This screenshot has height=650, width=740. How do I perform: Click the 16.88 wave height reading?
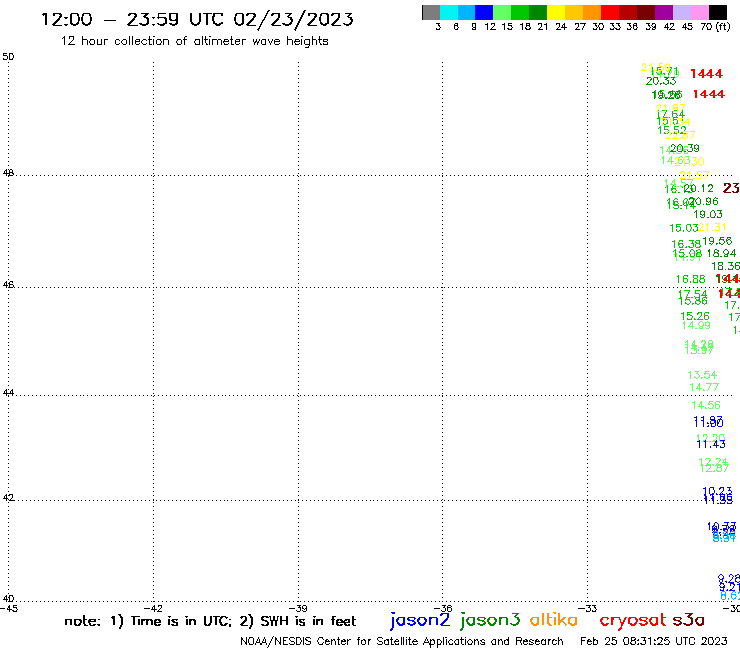click(x=690, y=279)
